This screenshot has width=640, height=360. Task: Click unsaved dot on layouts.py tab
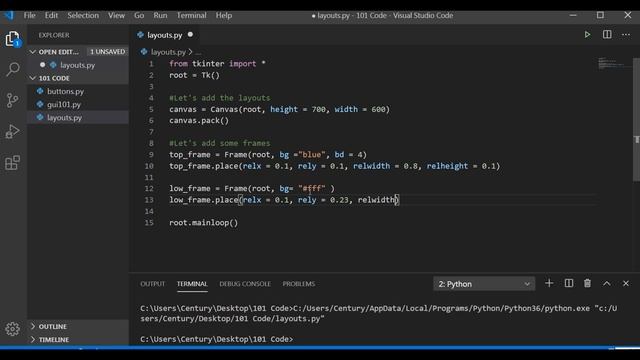[190, 35]
